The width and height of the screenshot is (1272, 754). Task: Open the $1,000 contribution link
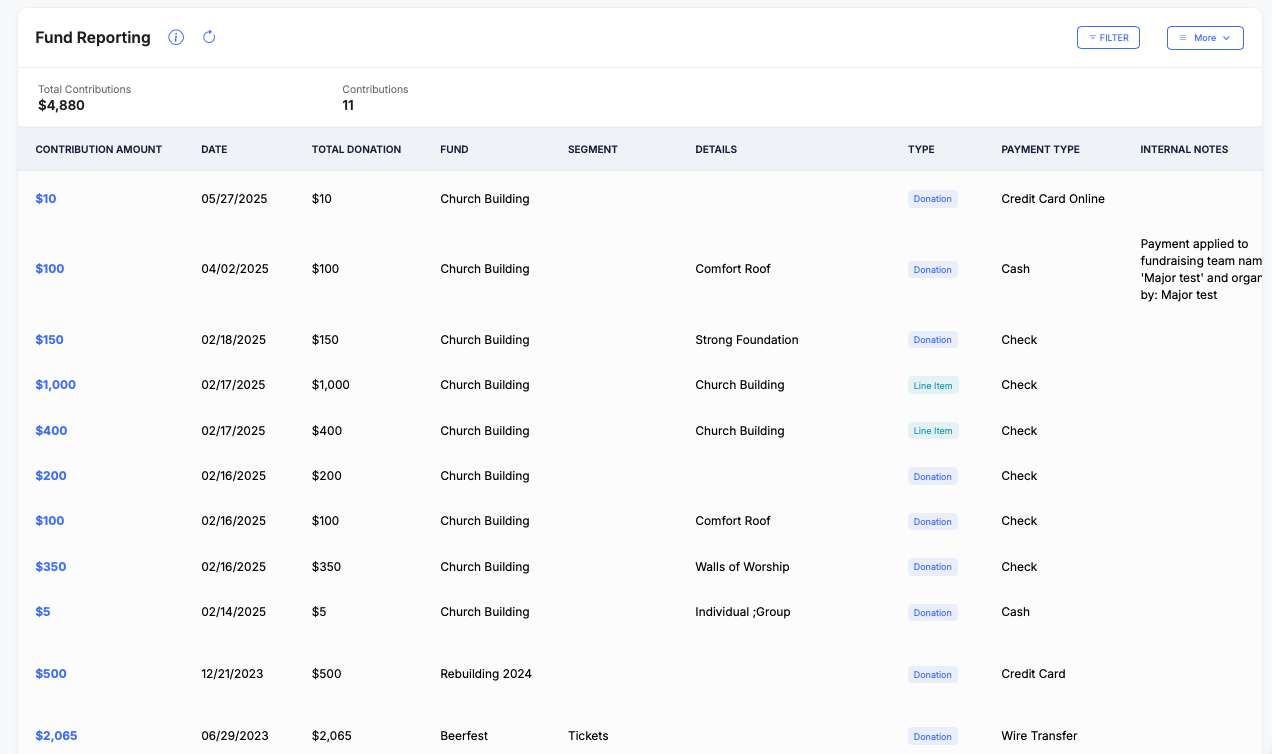click(x=55, y=385)
